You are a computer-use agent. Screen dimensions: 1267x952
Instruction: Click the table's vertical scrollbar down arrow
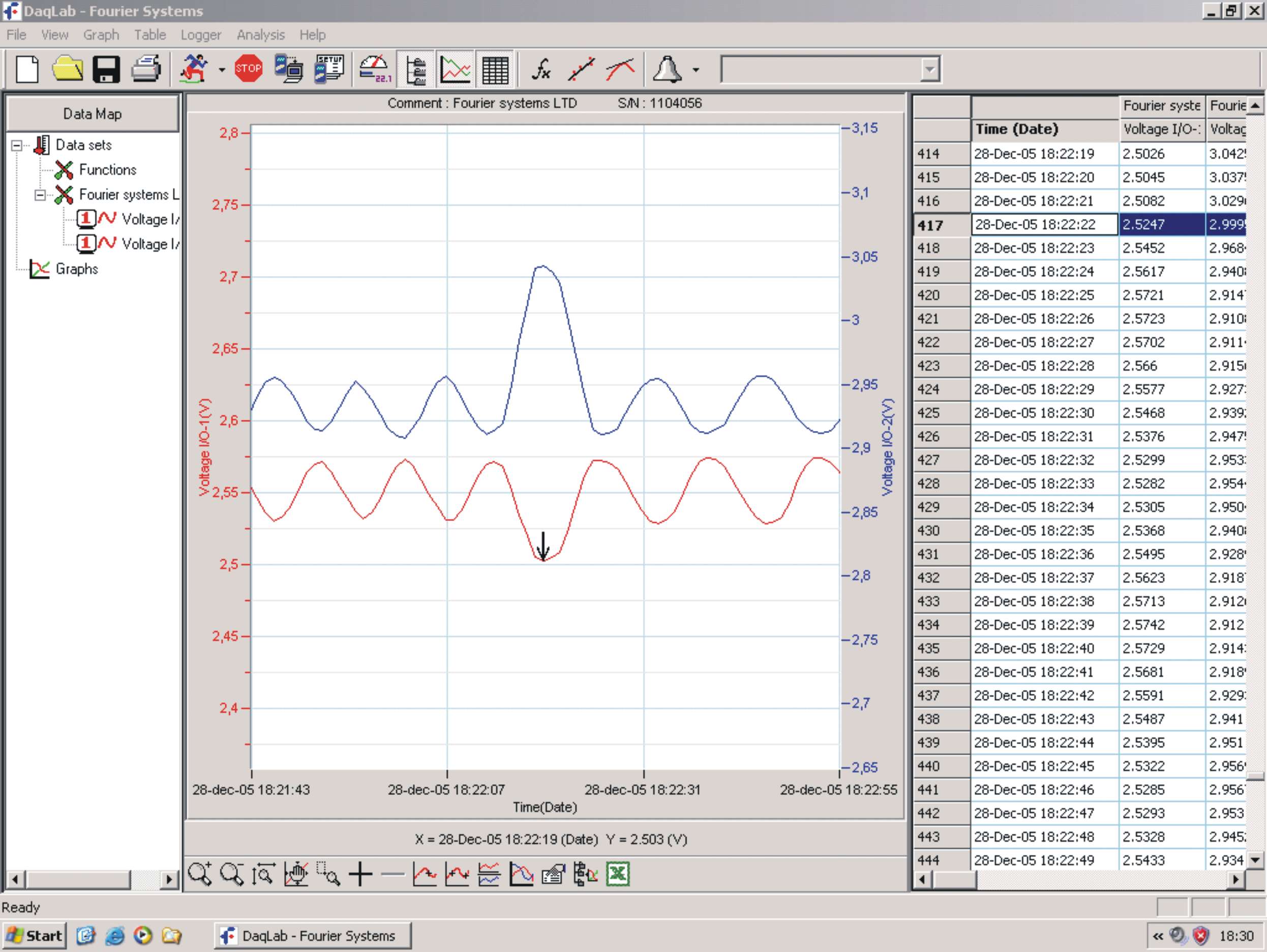pyautogui.click(x=1255, y=859)
